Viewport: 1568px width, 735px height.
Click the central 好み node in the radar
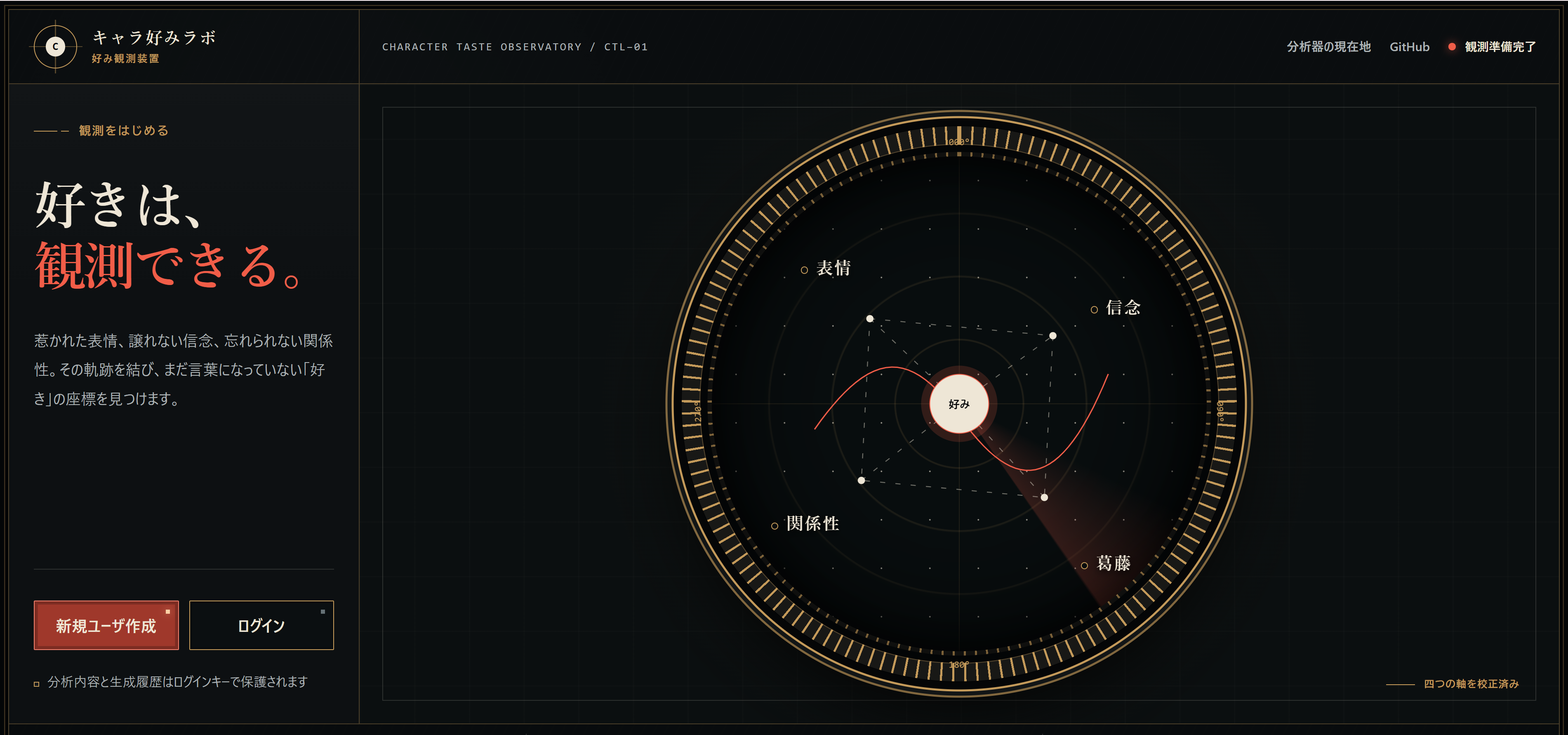[x=959, y=404]
